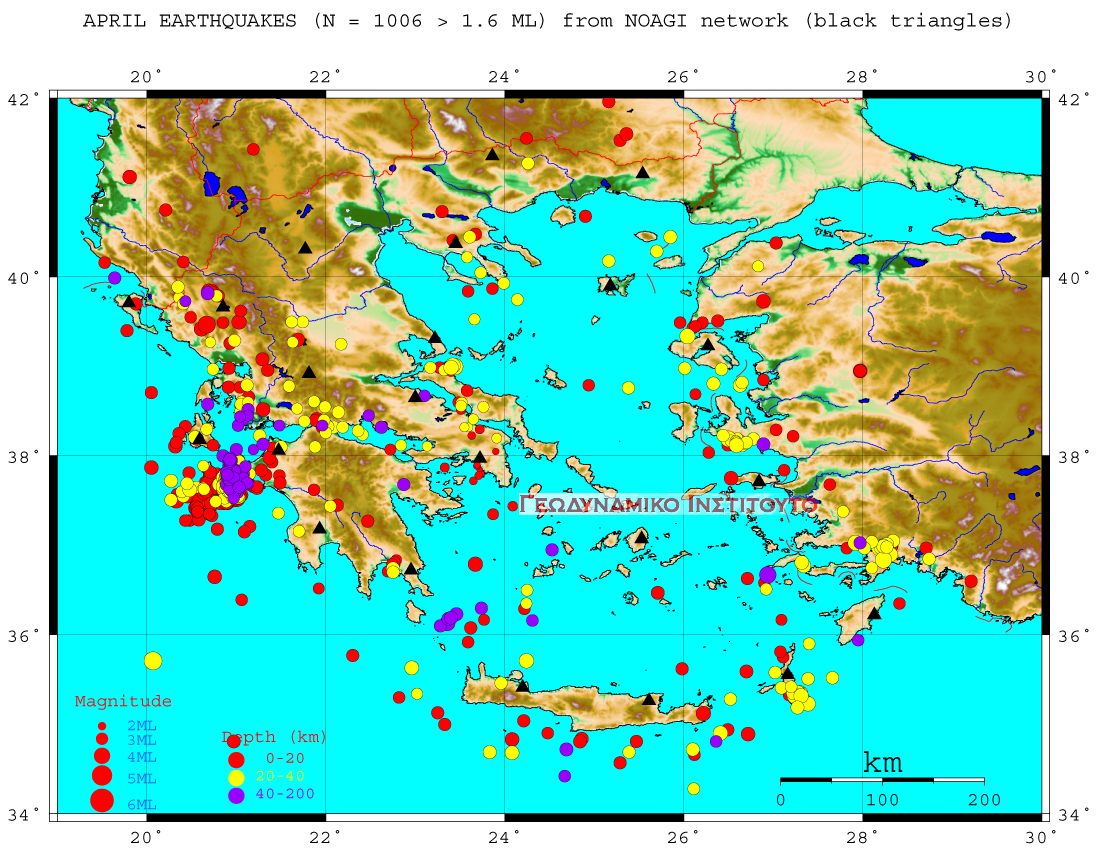This screenshot has height=859, width=1098.
Task: Click the 24° longitude label on top axis
Action: 504,76
